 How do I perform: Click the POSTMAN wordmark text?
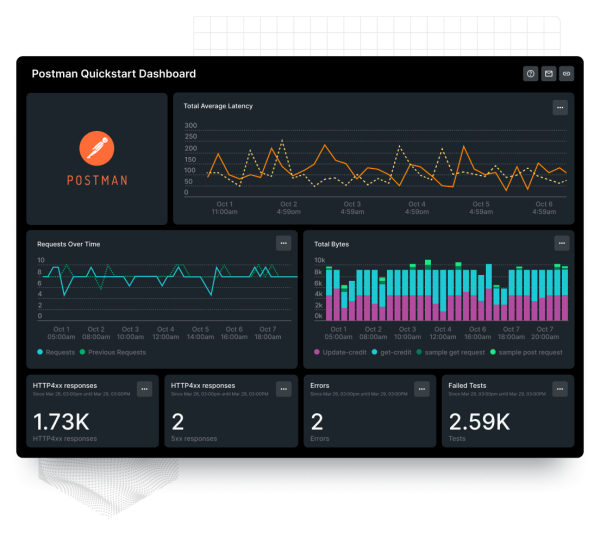pyautogui.click(x=97, y=180)
